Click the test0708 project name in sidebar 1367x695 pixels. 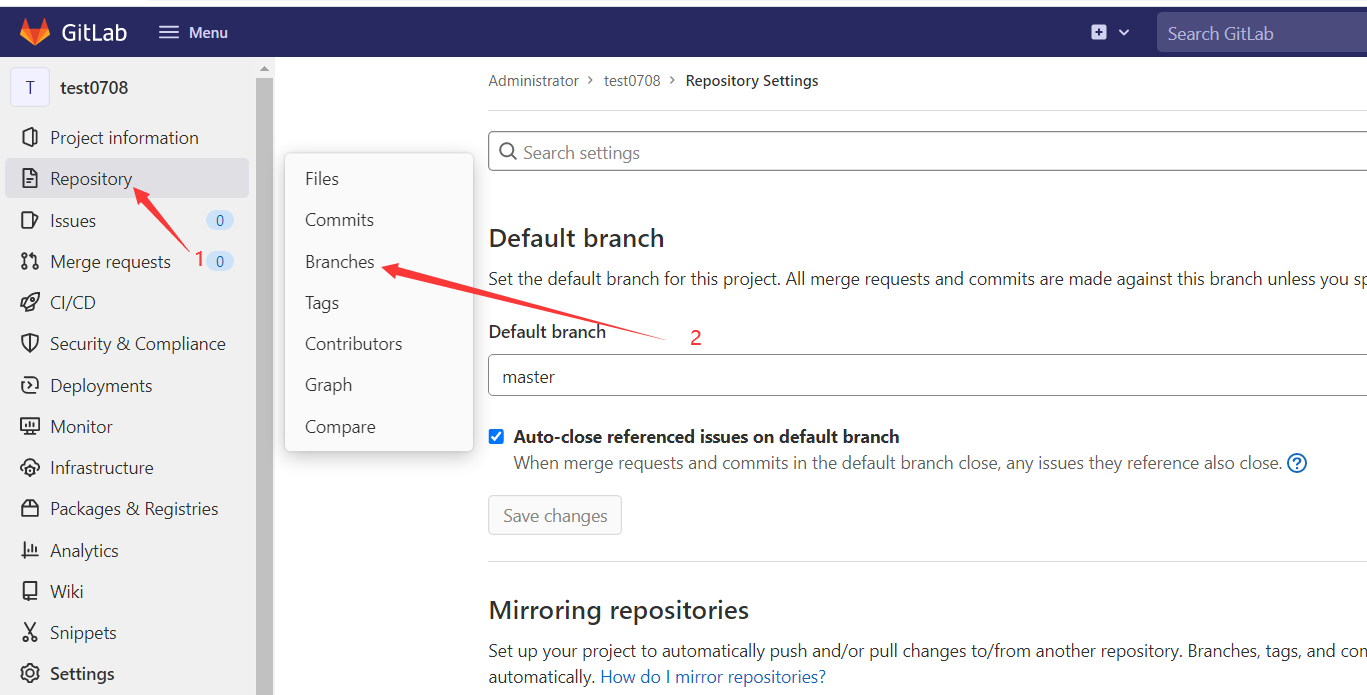coord(94,88)
